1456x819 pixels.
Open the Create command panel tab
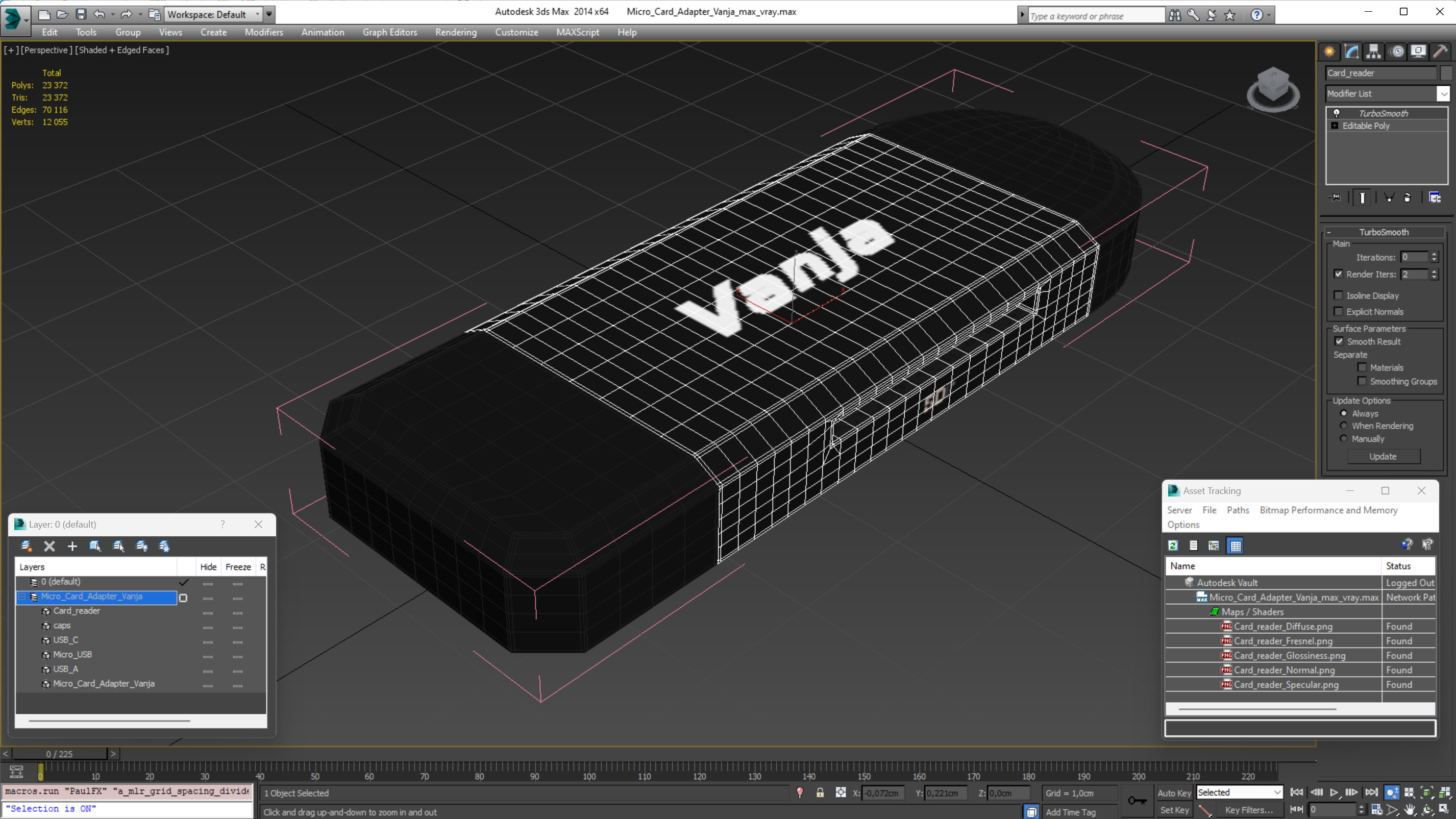1329,52
